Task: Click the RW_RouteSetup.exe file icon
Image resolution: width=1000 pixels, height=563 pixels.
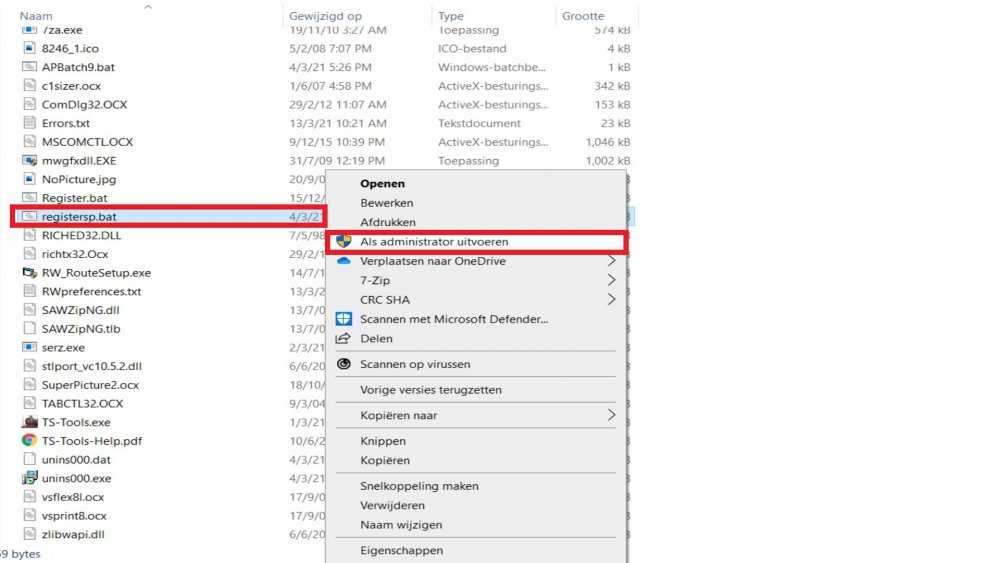Action: click(x=29, y=273)
